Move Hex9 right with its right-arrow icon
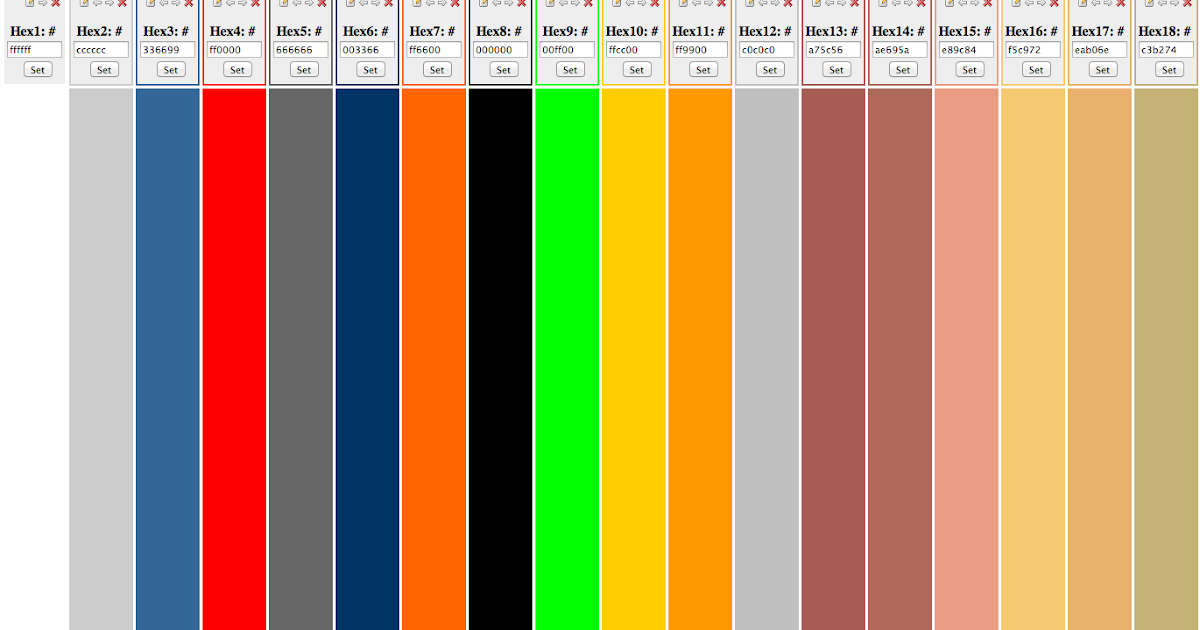This screenshot has height=630, width=1200. click(574, 4)
